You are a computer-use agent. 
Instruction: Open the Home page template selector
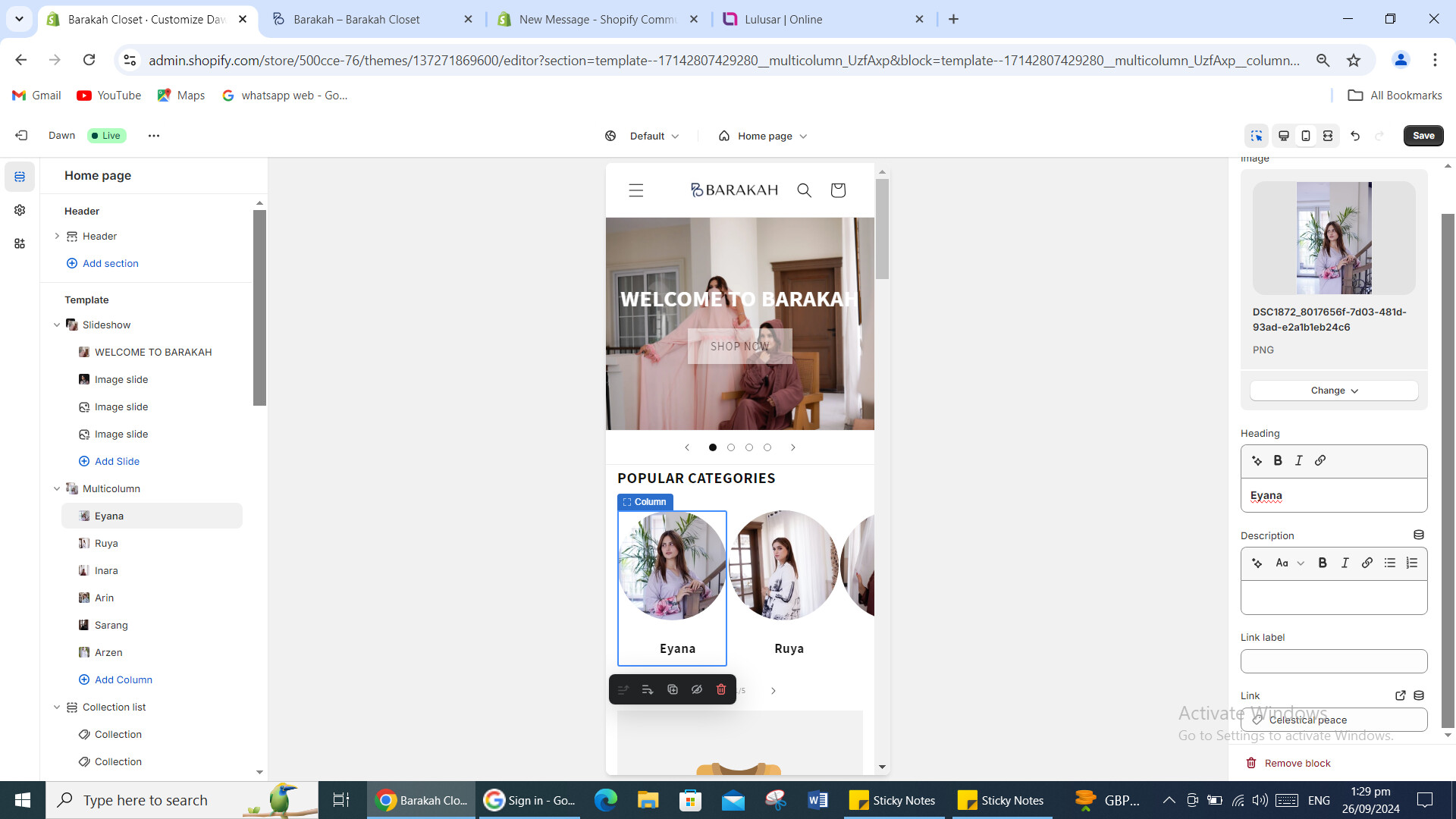[764, 136]
